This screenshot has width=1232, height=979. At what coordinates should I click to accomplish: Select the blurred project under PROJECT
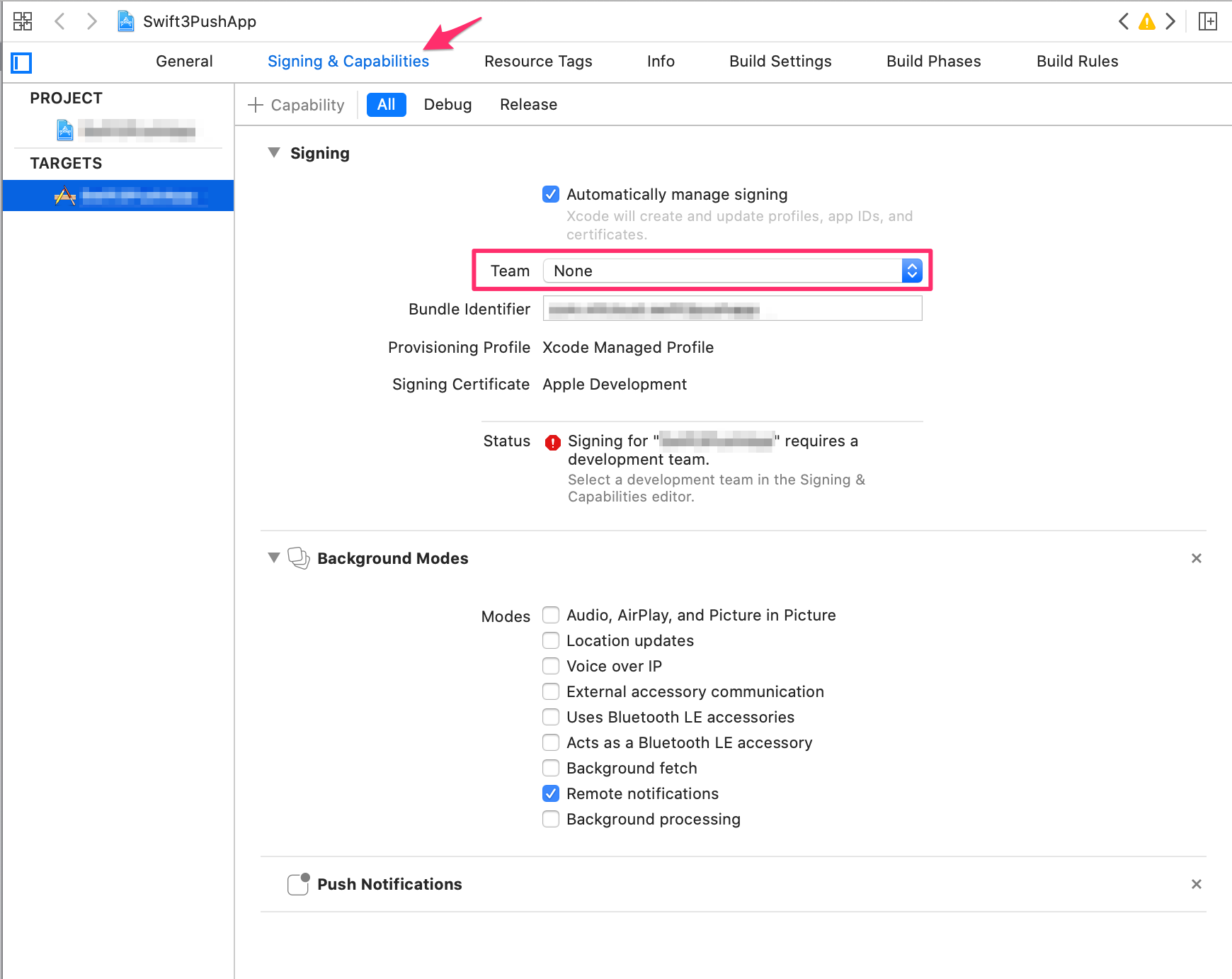[x=126, y=130]
